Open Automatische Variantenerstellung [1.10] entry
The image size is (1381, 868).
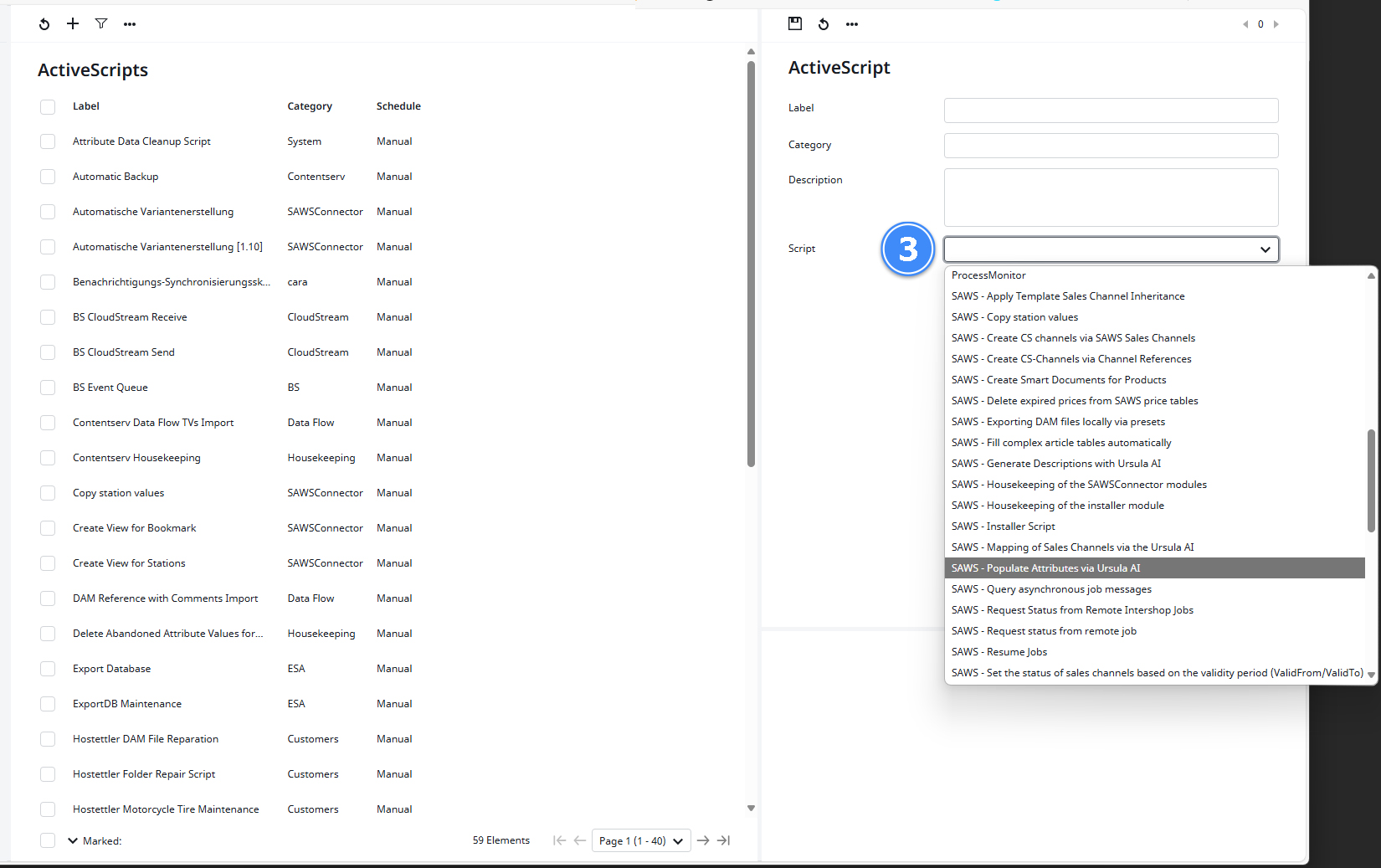point(167,247)
